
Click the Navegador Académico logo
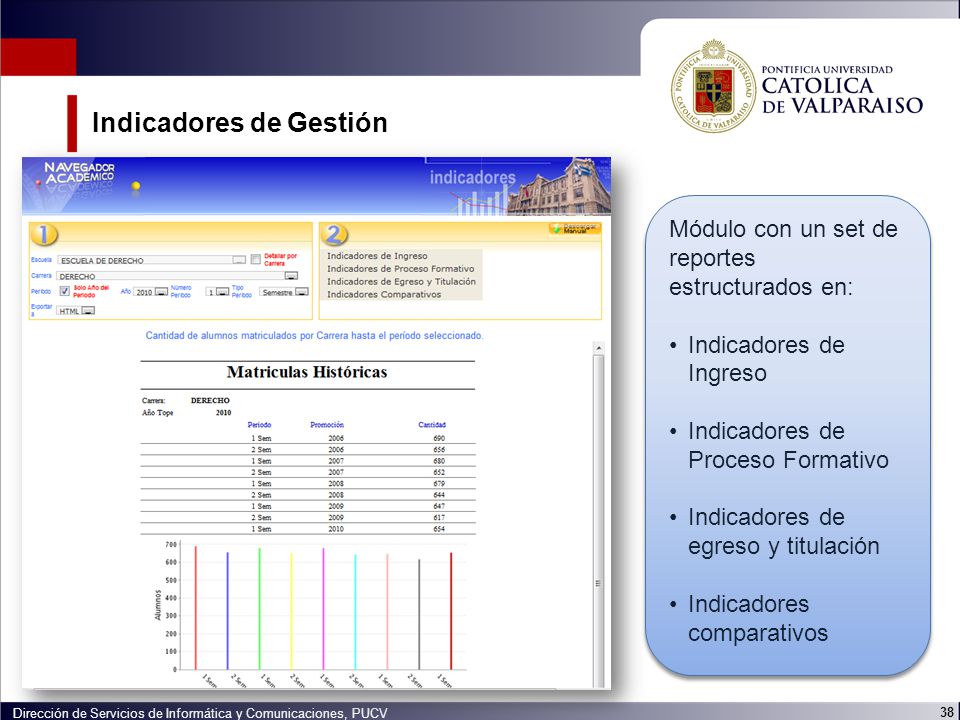(x=79, y=173)
